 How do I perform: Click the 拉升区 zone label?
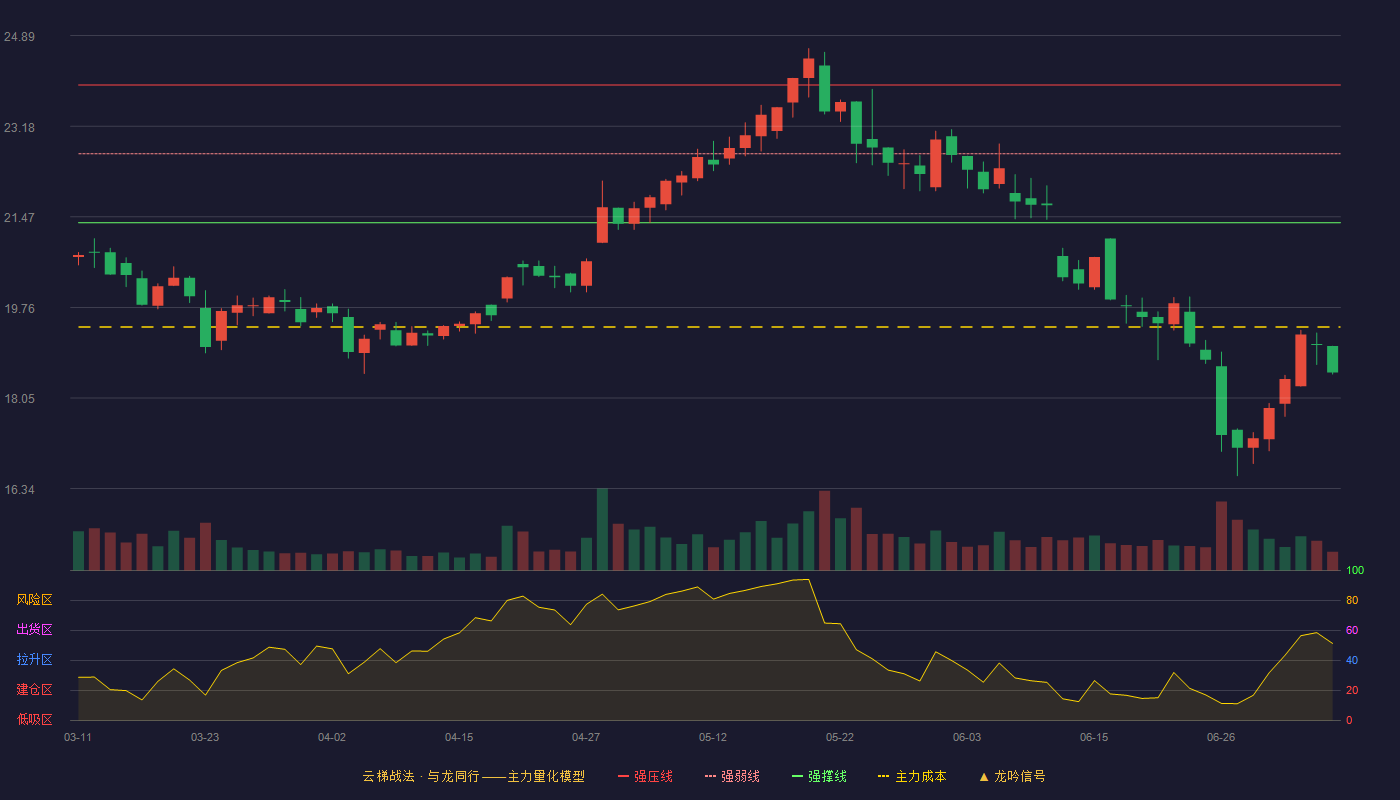pos(34,660)
